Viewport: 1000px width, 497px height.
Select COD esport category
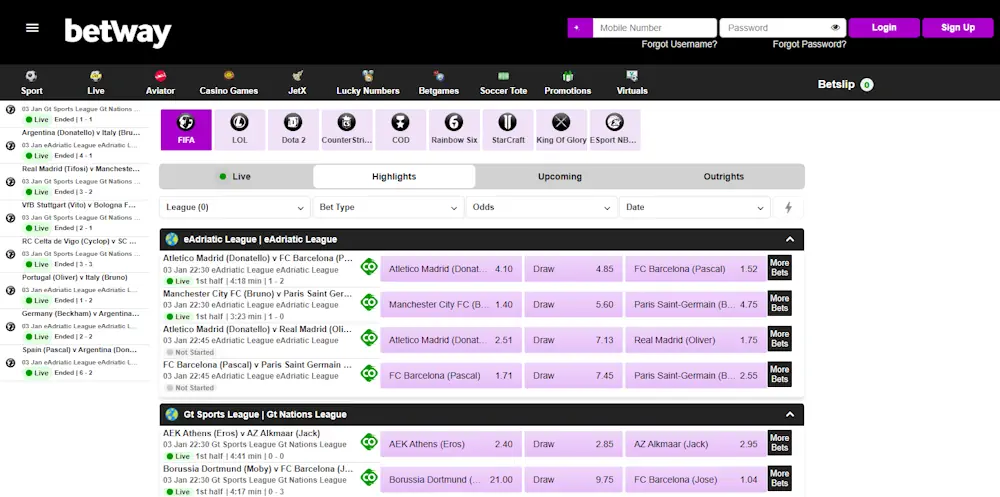pos(401,130)
